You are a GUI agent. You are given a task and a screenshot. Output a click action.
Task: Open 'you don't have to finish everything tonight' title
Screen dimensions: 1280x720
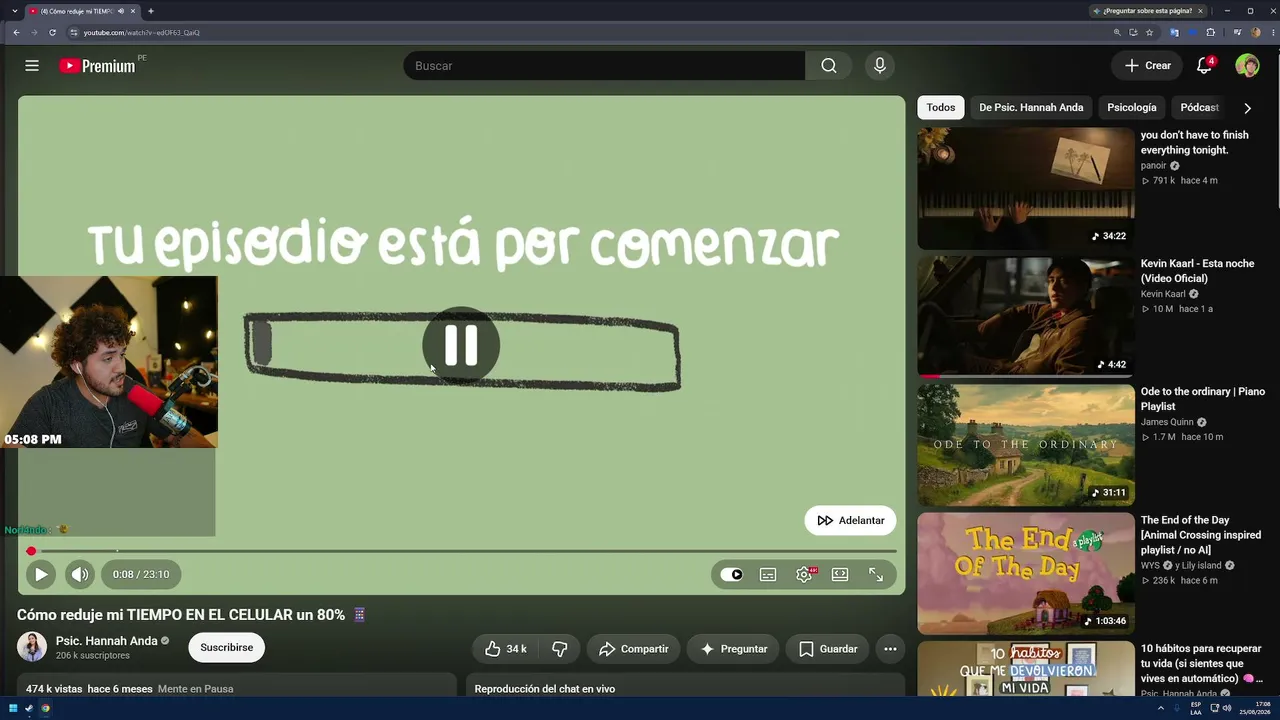pyautogui.click(x=1195, y=143)
